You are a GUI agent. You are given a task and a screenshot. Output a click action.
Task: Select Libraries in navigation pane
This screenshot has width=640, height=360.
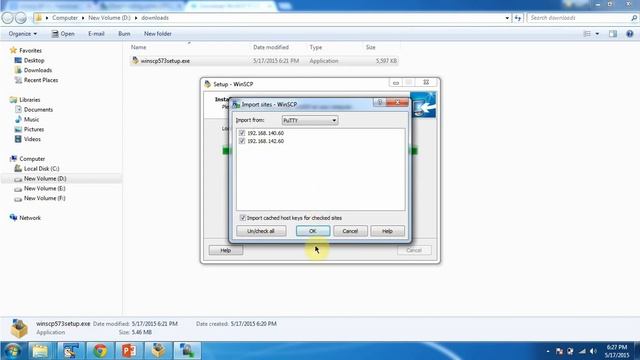30,100
